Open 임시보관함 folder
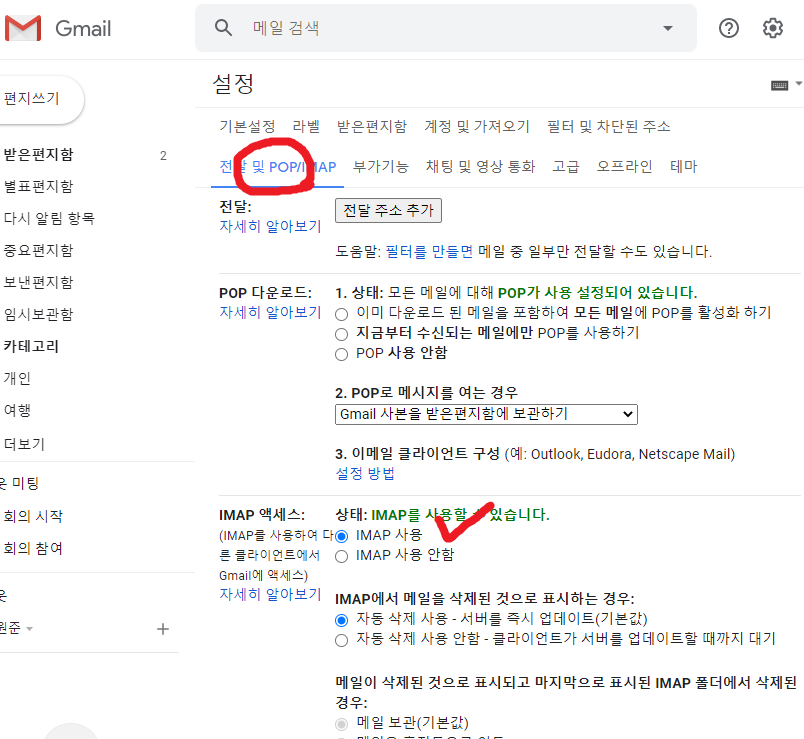 point(38,314)
